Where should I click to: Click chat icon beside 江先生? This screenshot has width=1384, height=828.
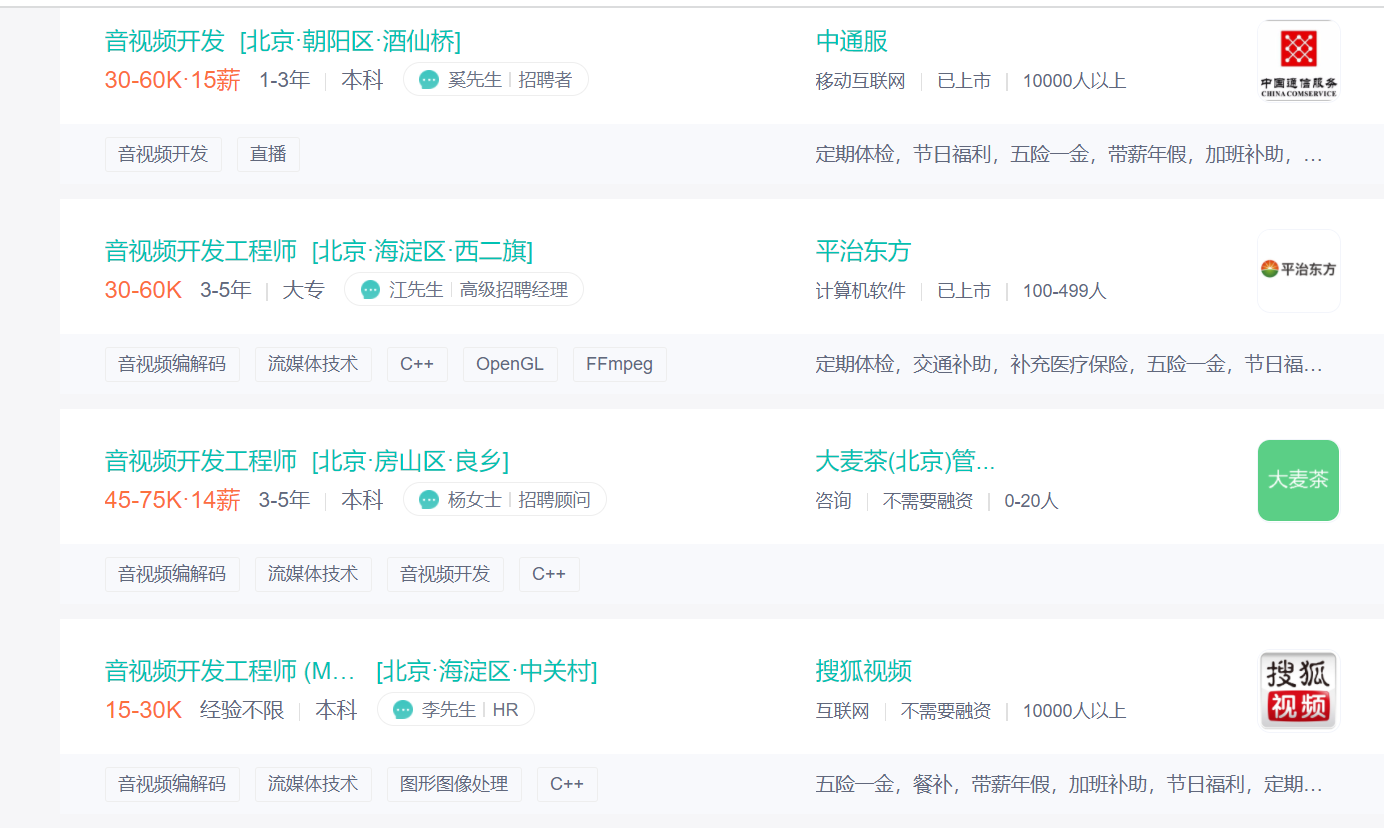pyautogui.click(x=370, y=290)
